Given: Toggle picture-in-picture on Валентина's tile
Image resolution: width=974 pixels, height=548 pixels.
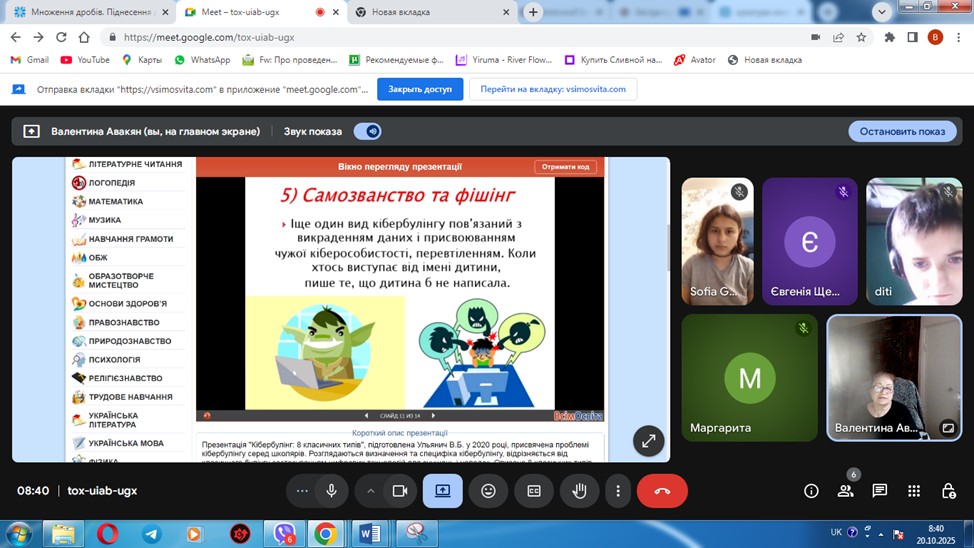Looking at the screenshot, I should point(948,428).
